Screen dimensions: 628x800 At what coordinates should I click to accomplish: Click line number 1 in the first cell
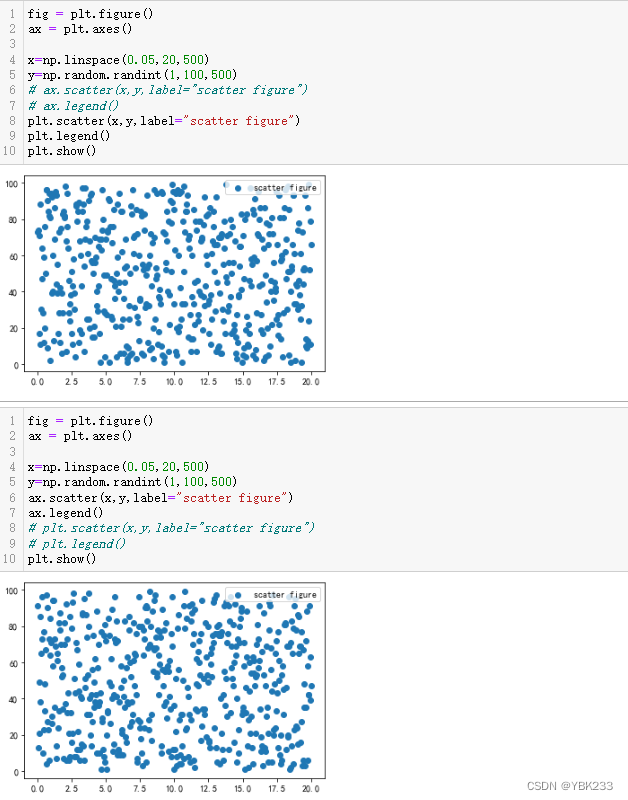pyautogui.click(x=12, y=14)
